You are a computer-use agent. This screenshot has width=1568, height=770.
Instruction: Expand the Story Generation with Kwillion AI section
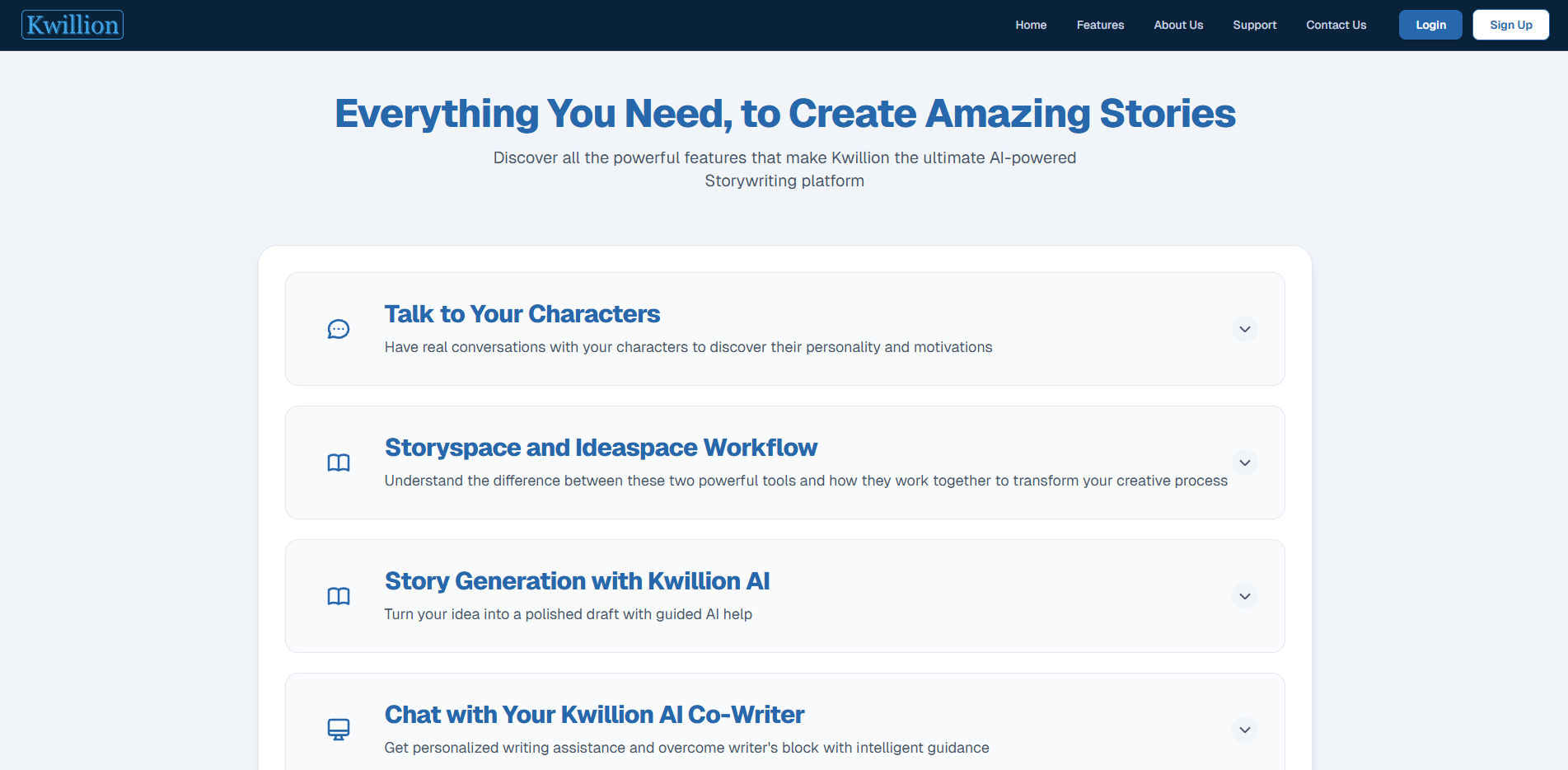click(x=1245, y=596)
